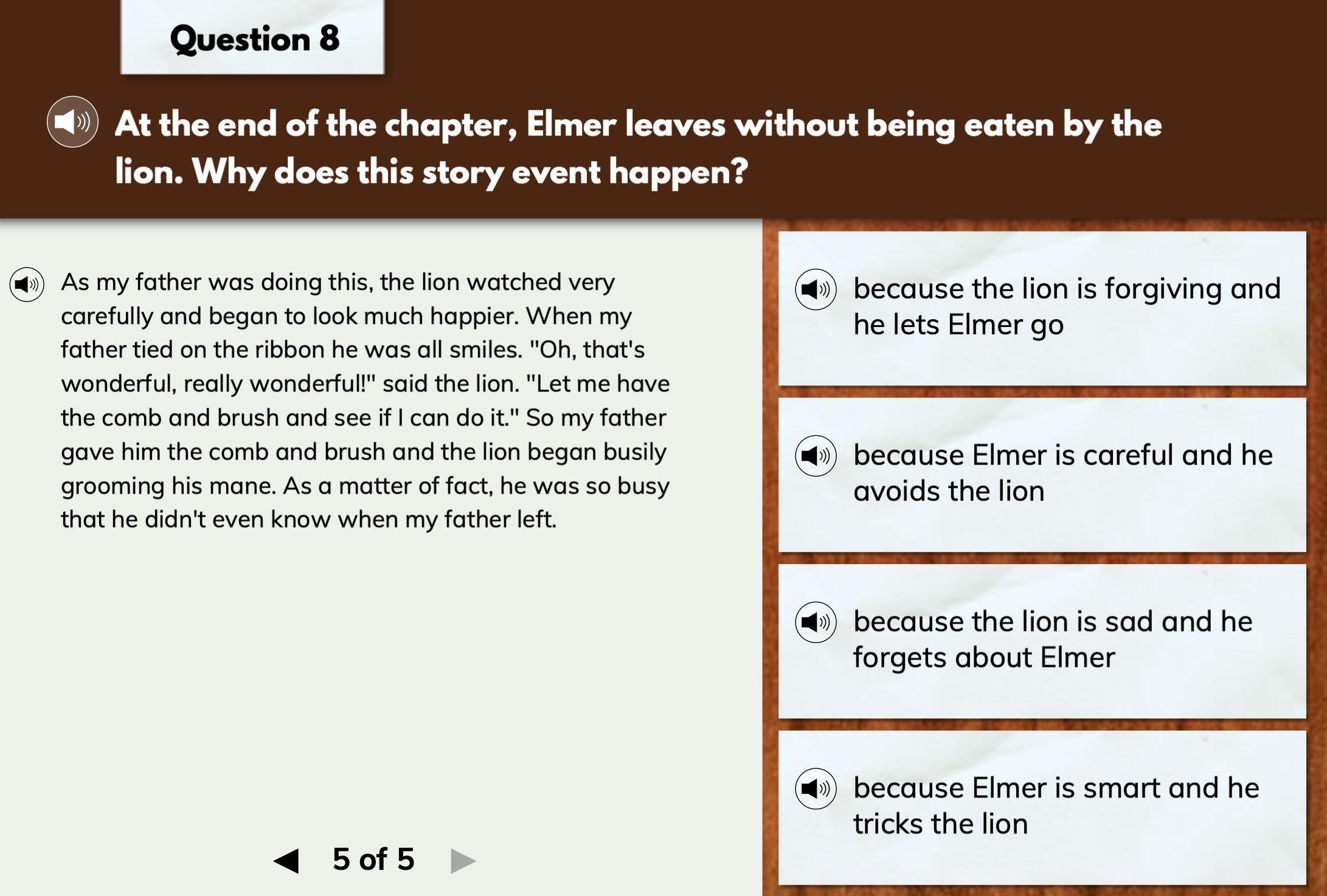Click the words 'forgets about Elmer'
Image resolution: width=1327 pixels, height=896 pixels.
click(983, 658)
